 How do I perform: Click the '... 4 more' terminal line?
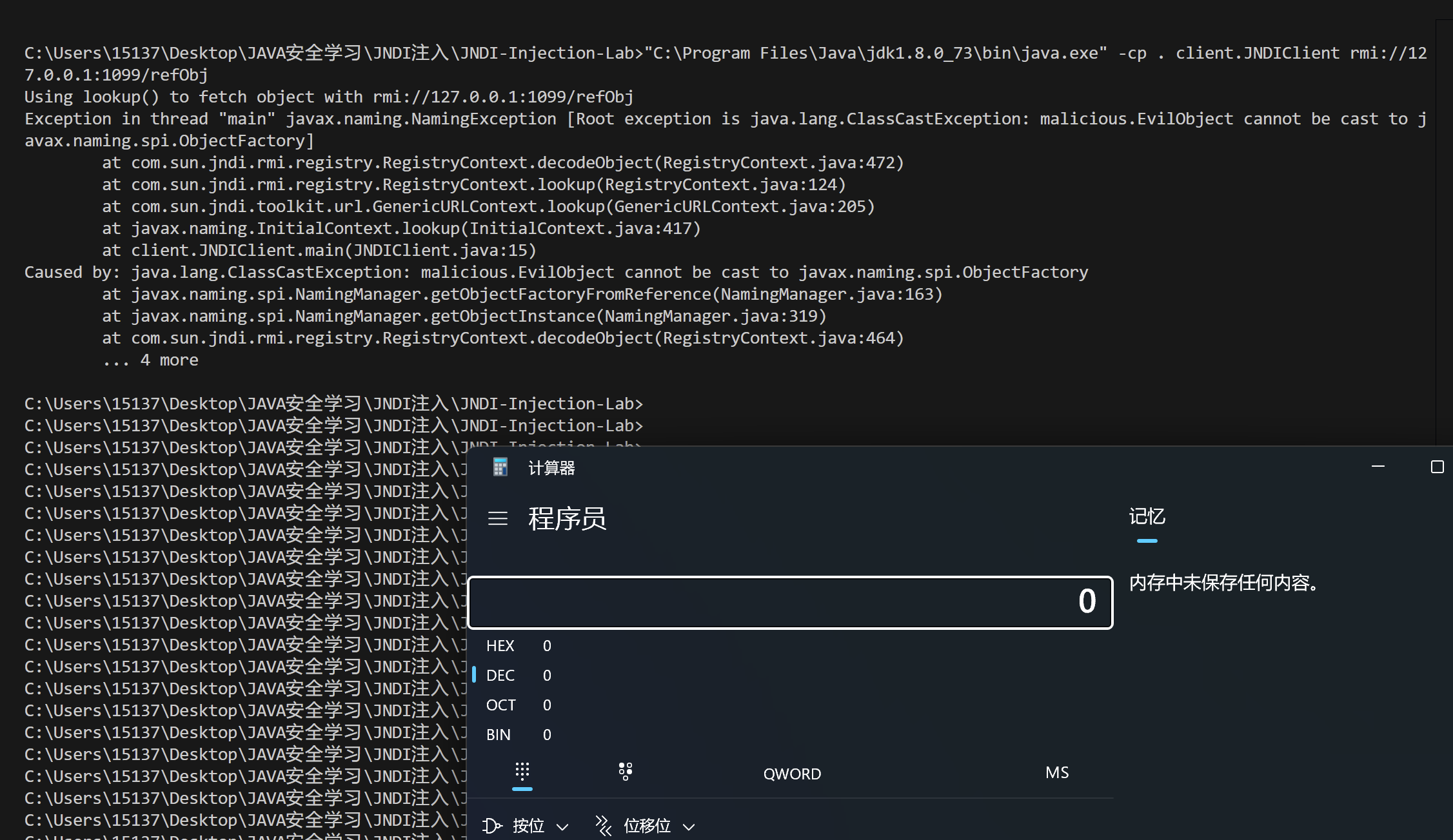tap(150, 360)
